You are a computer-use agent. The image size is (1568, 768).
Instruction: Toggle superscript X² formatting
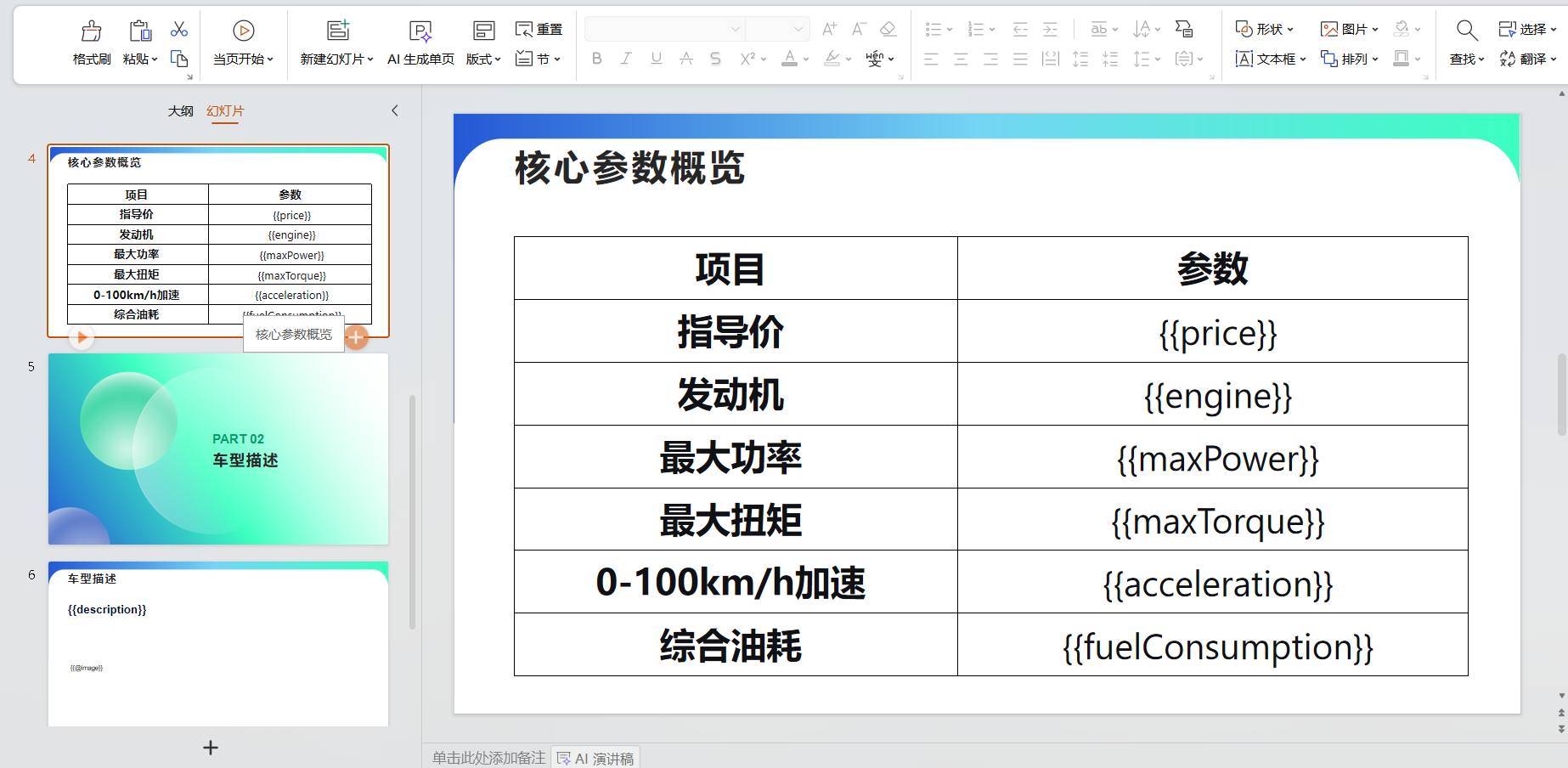pos(747,59)
